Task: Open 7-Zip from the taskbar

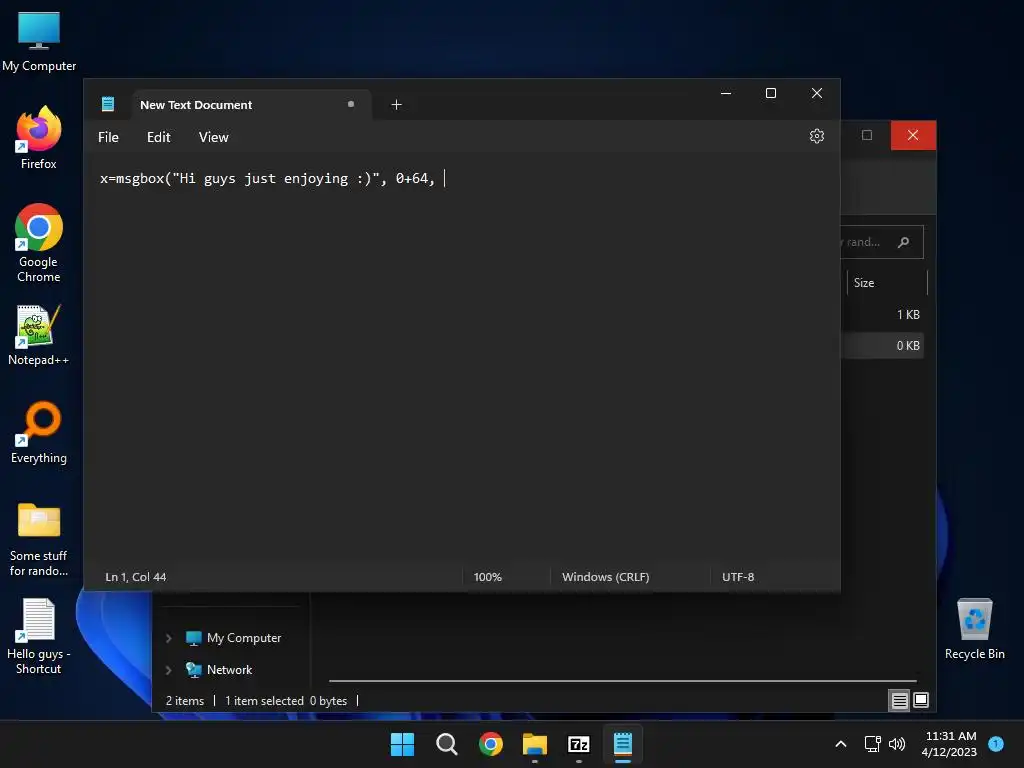Action: (579, 744)
